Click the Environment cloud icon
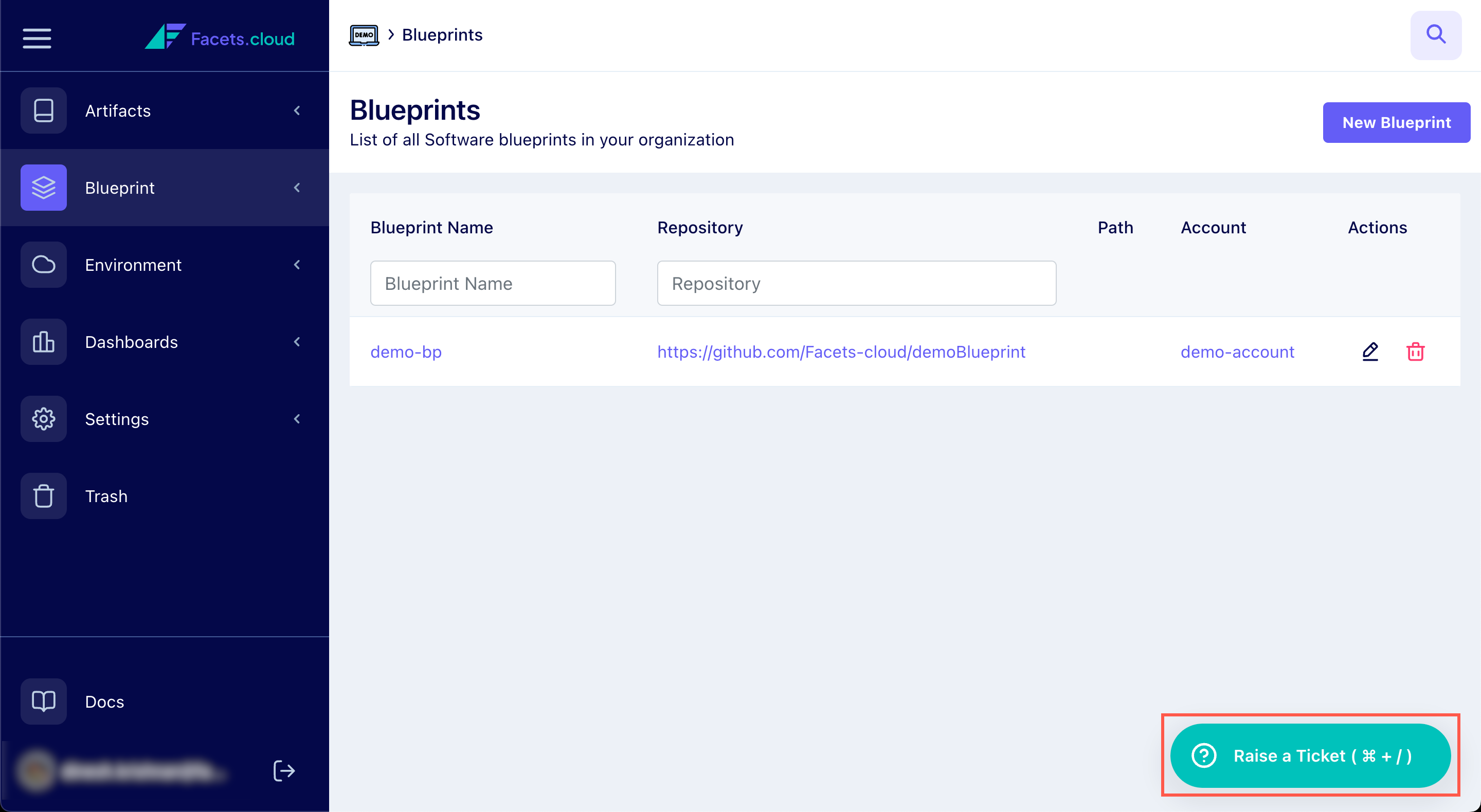 tap(44, 264)
